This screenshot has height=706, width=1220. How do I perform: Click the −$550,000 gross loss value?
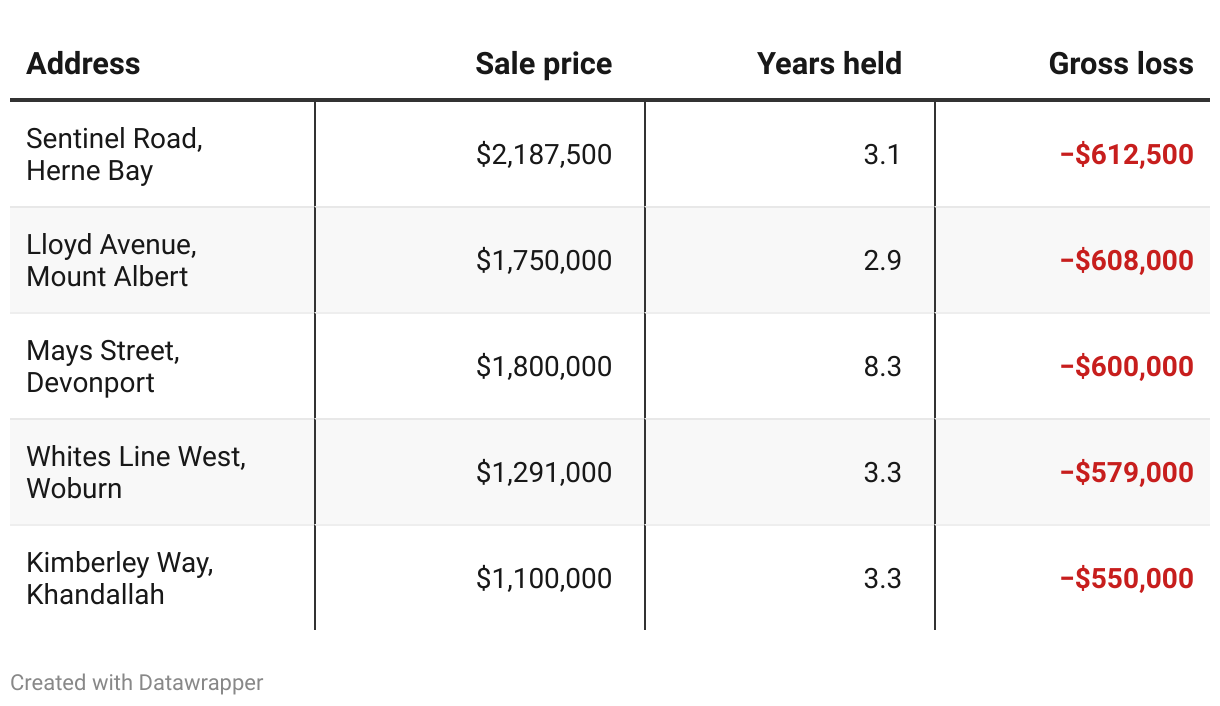pos(1126,579)
